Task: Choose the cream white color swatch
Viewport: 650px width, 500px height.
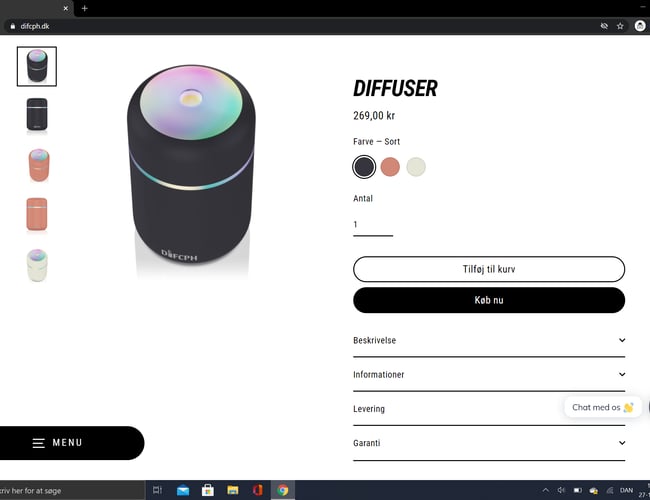Action: (x=416, y=167)
